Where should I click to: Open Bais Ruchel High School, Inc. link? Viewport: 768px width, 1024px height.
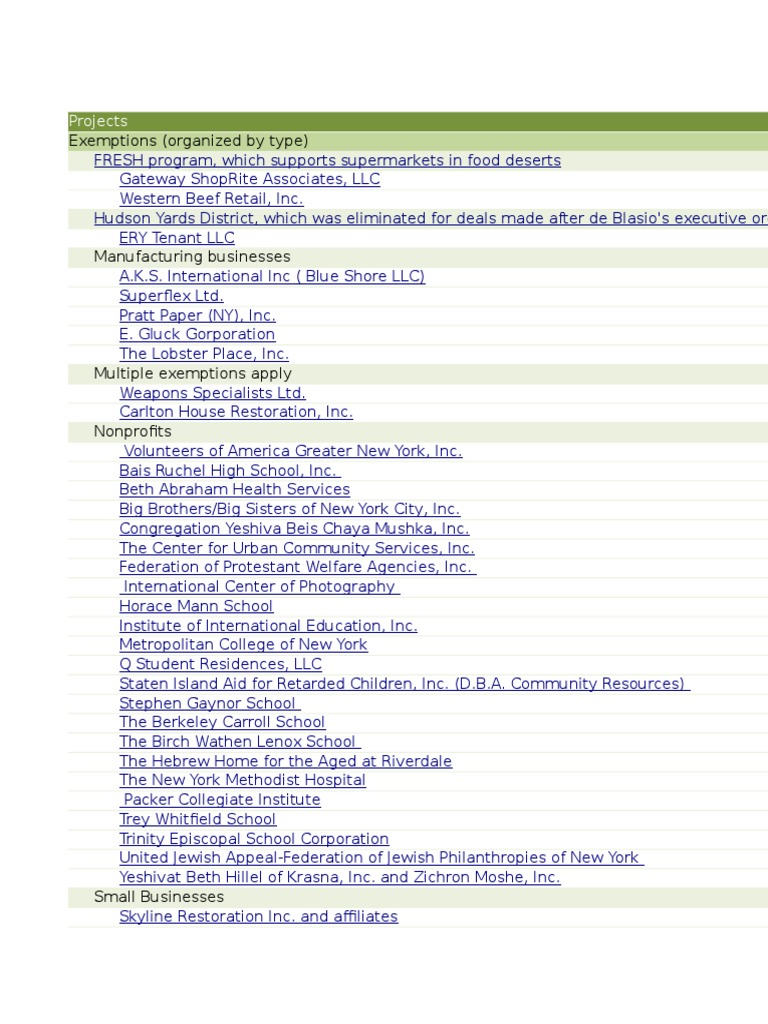[230, 472]
